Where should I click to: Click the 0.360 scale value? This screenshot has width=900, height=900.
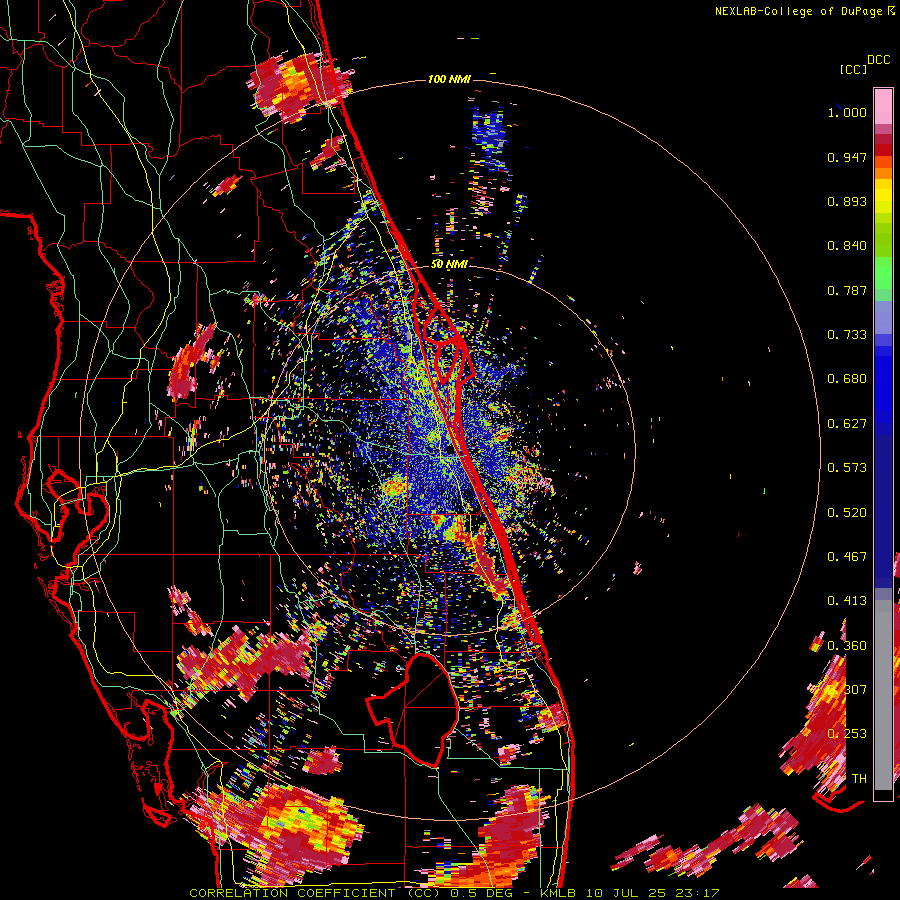[x=847, y=646]
